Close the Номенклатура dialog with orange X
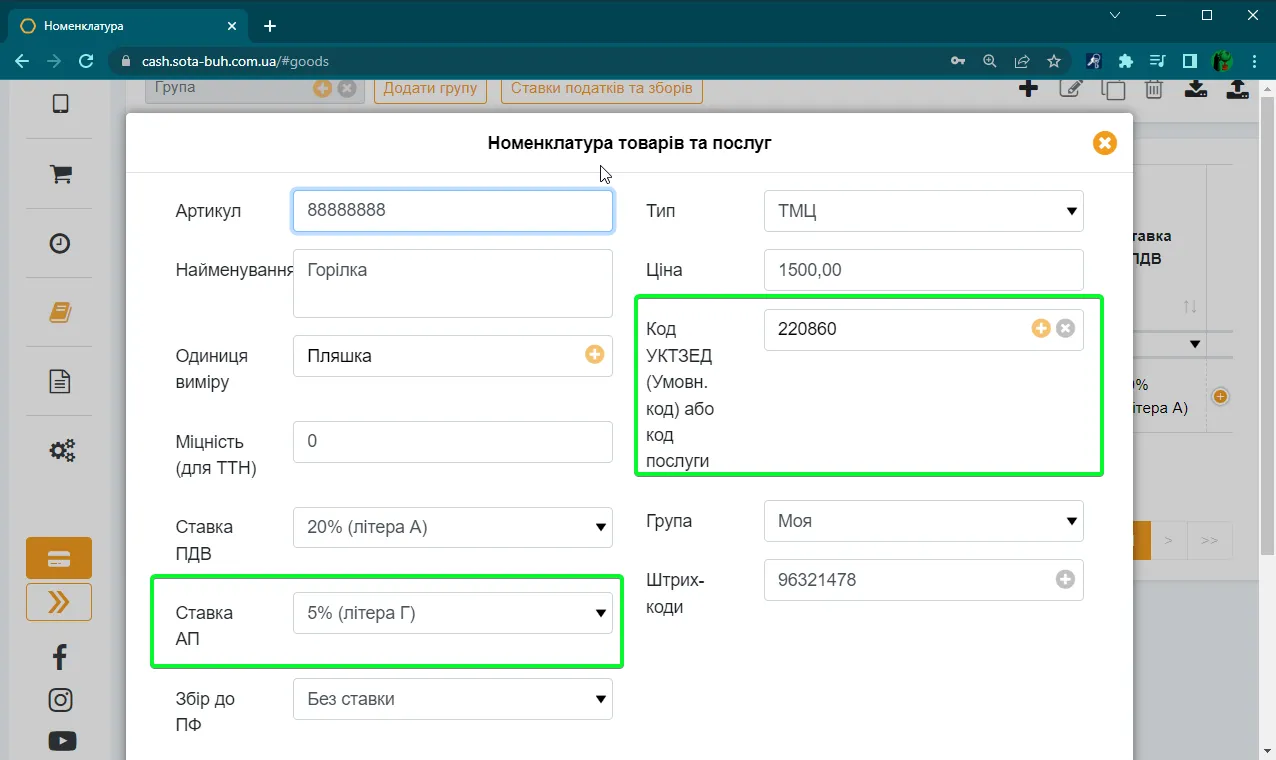The image size is (1276, 760). (x=1105, y=143)
